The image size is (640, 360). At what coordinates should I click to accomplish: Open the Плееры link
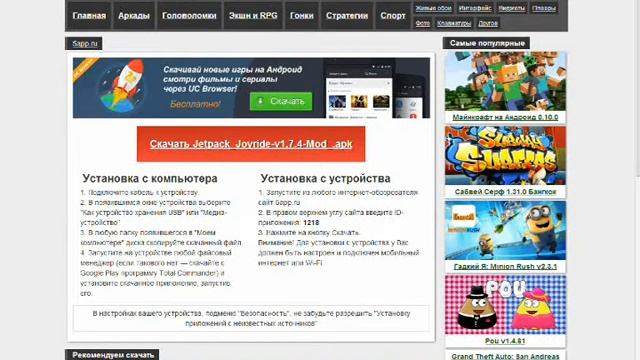(x=544, y=8)
